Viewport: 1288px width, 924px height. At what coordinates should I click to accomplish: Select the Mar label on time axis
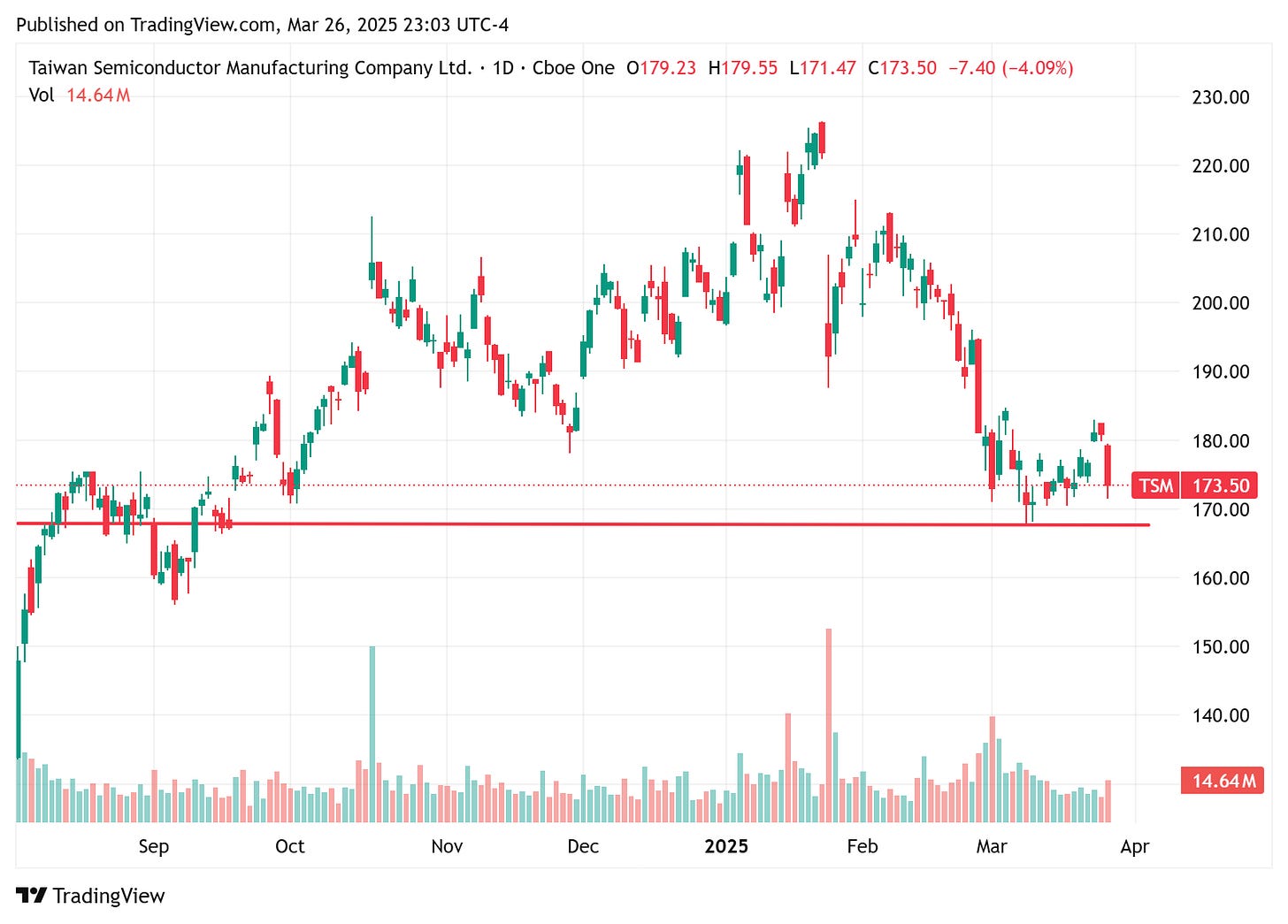(x=992, y=846)
